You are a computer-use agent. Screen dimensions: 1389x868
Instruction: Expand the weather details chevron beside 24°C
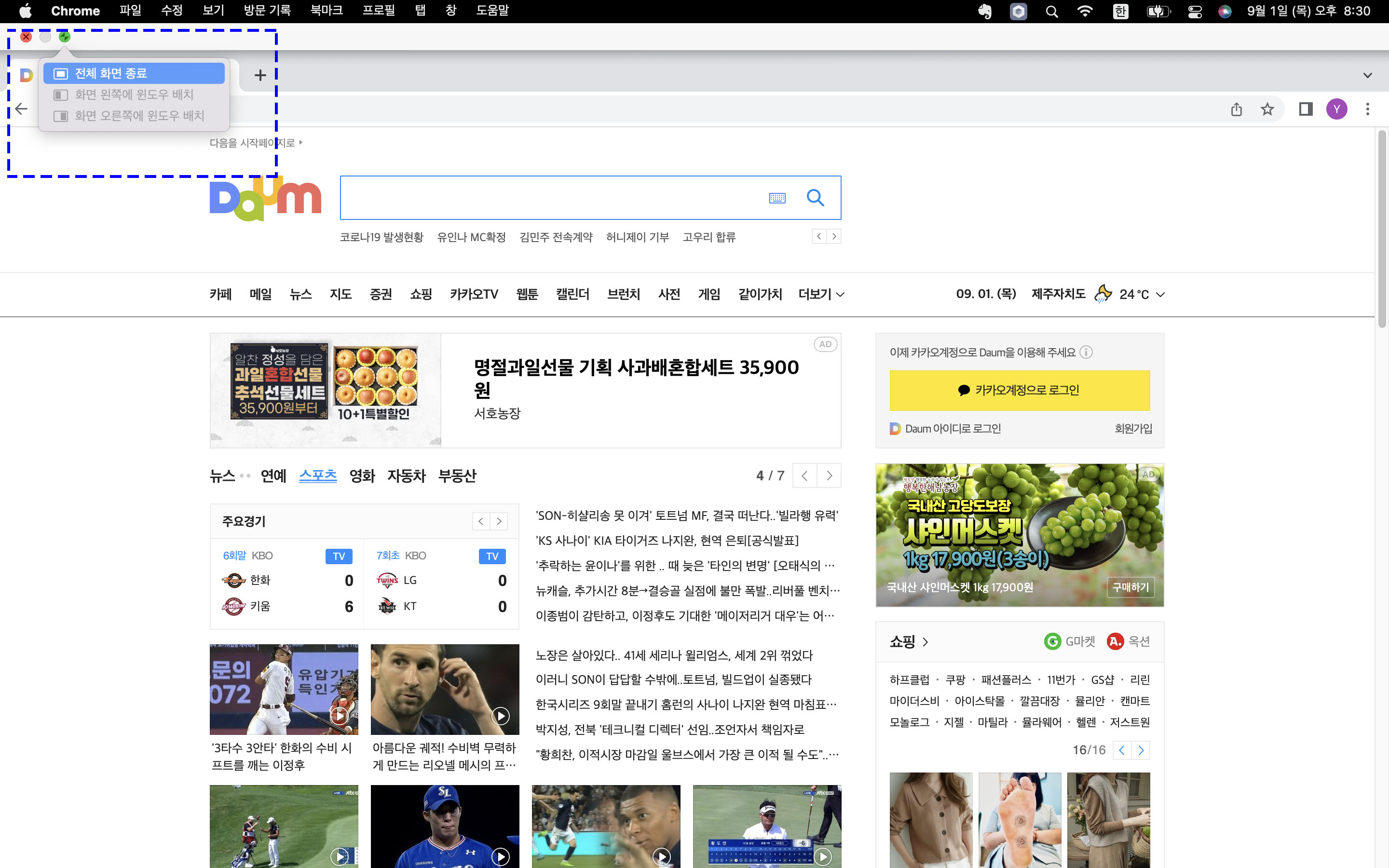click(x=1160, y=295)
